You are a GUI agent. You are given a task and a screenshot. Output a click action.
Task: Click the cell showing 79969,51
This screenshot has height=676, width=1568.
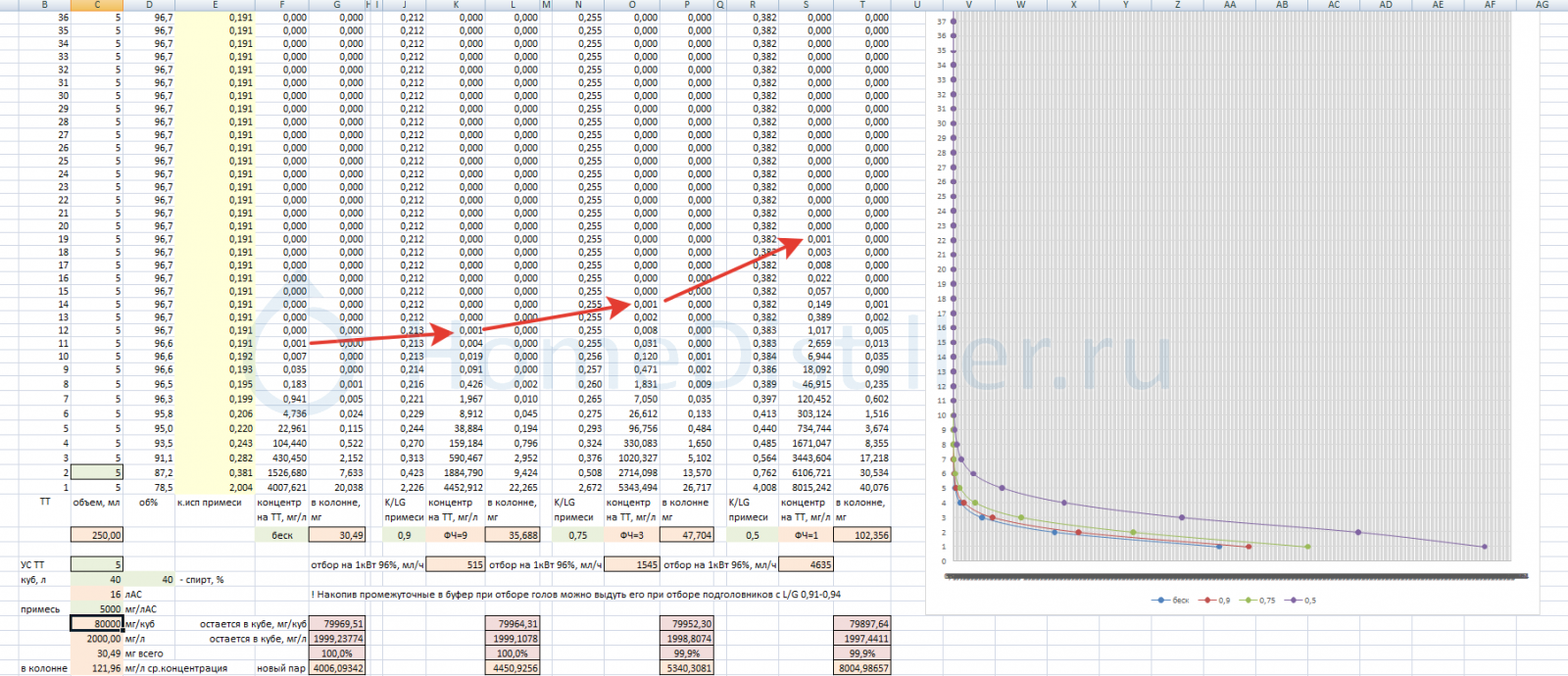click(337, 623)
